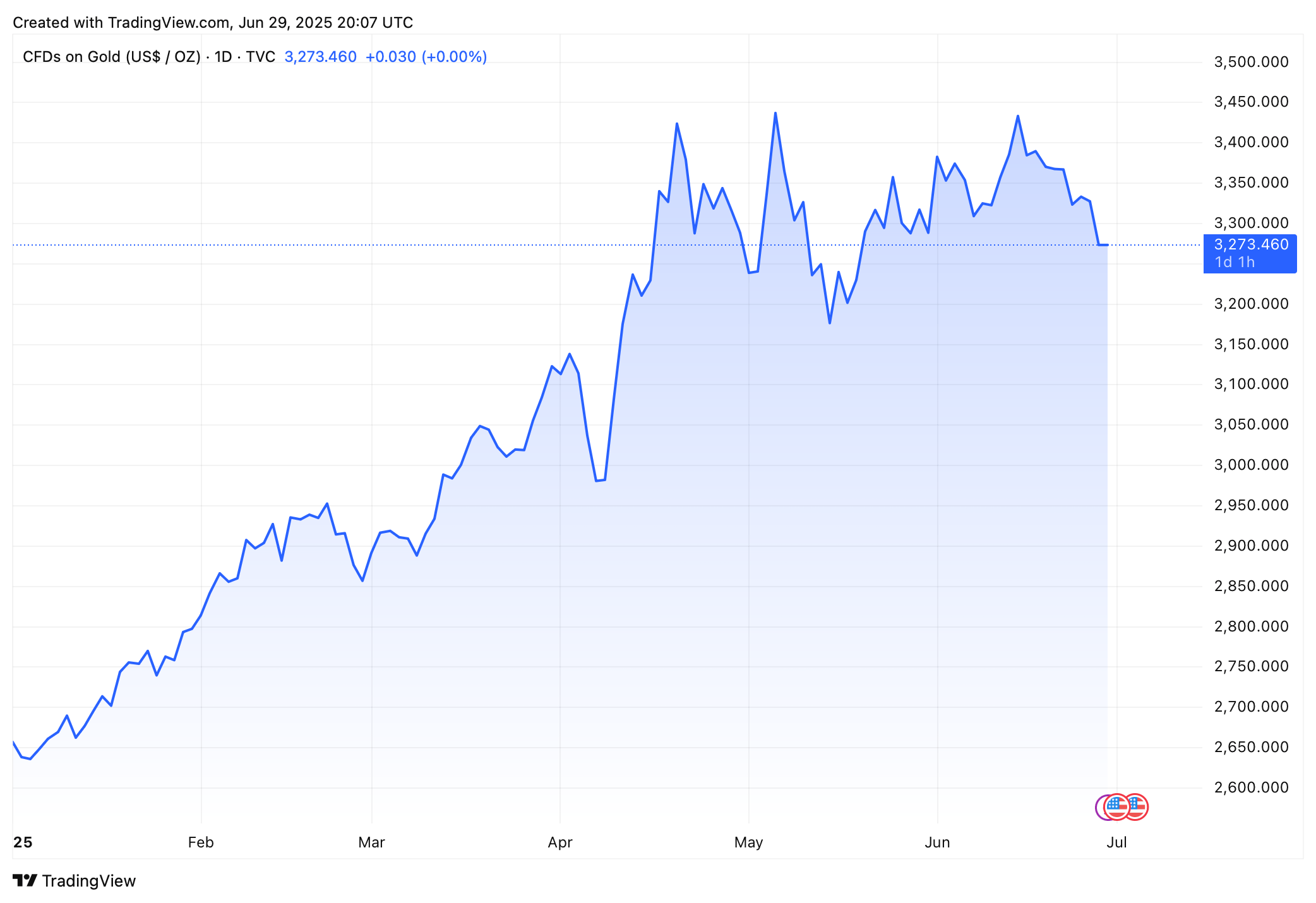Click the 'TVC' exchange label

pyautogui.click(x=261, y=57)
